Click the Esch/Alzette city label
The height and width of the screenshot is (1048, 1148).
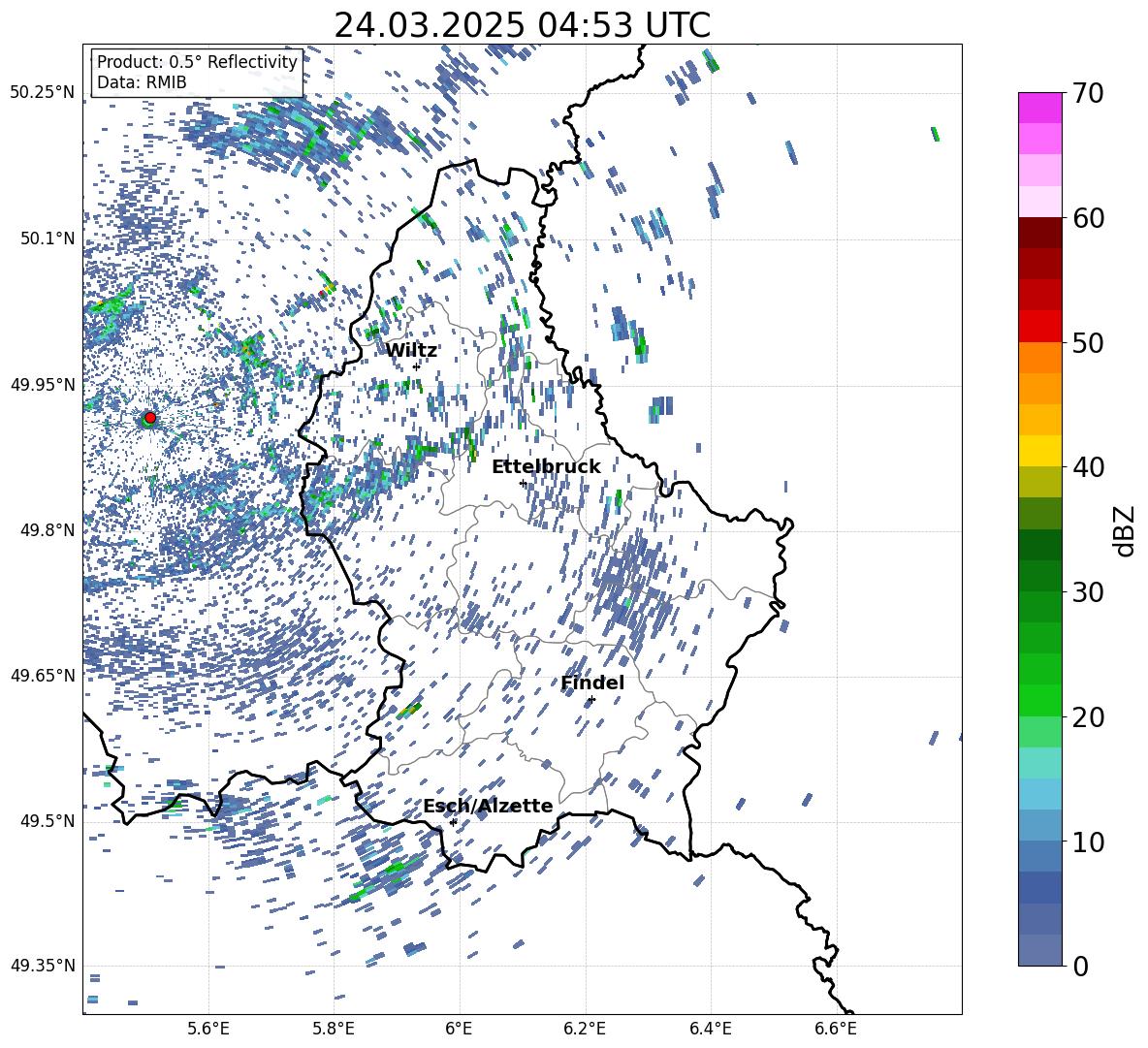[489, 806]
